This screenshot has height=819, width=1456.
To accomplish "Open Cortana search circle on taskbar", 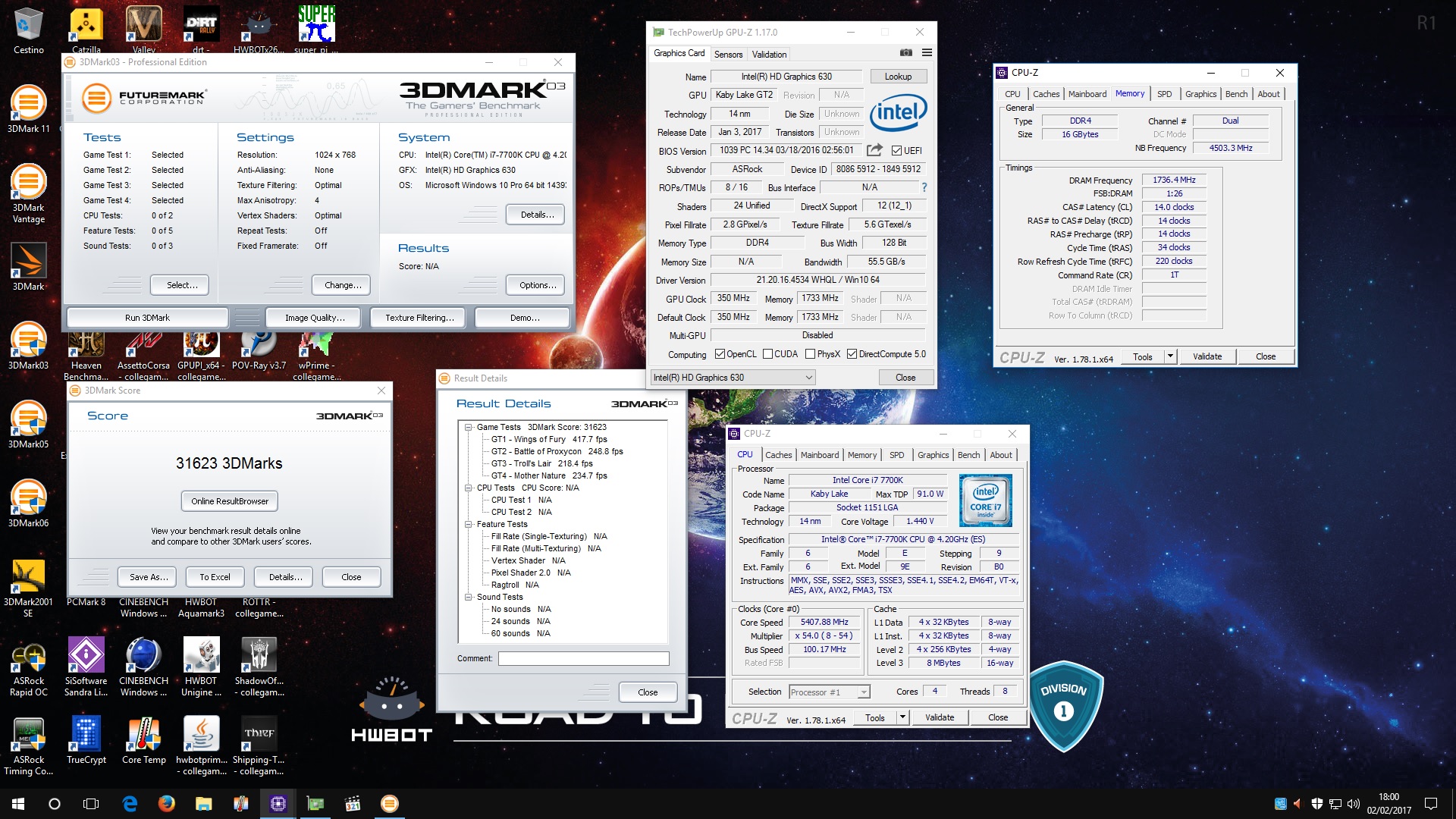I will pos(55,804).
